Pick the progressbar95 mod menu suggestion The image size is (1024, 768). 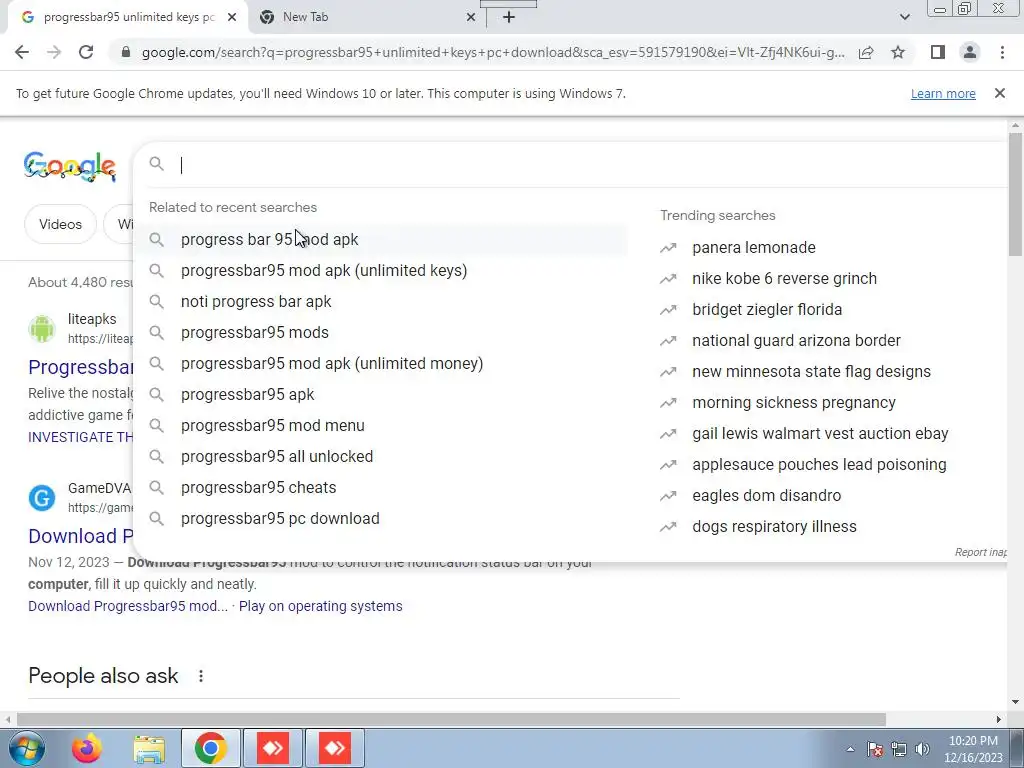click(380, 426)
